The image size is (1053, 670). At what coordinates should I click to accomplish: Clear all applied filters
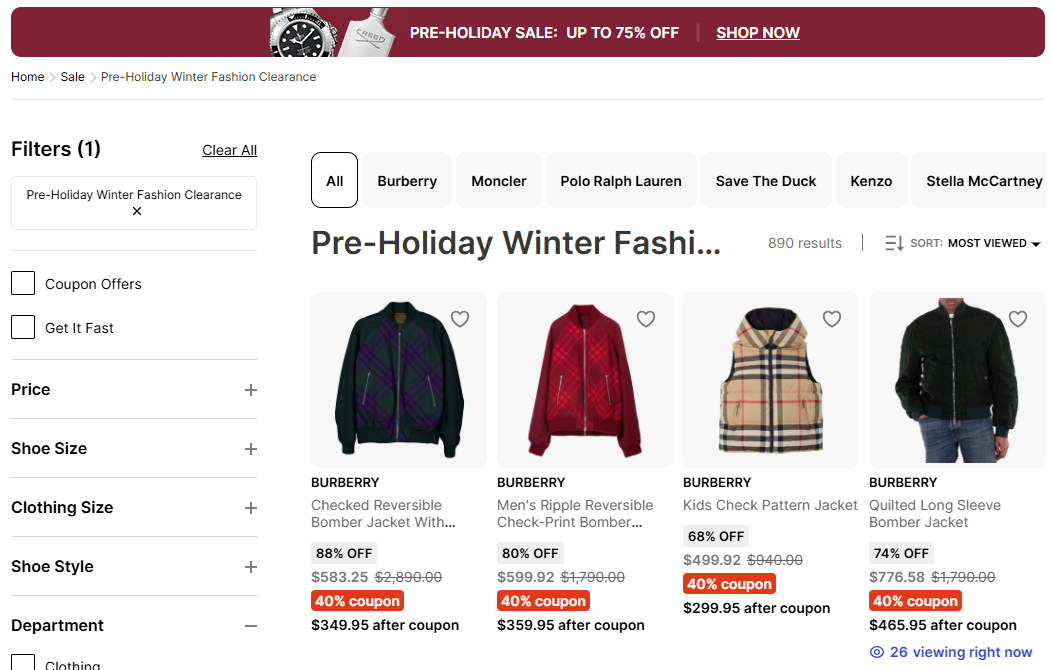pos(229,150)
